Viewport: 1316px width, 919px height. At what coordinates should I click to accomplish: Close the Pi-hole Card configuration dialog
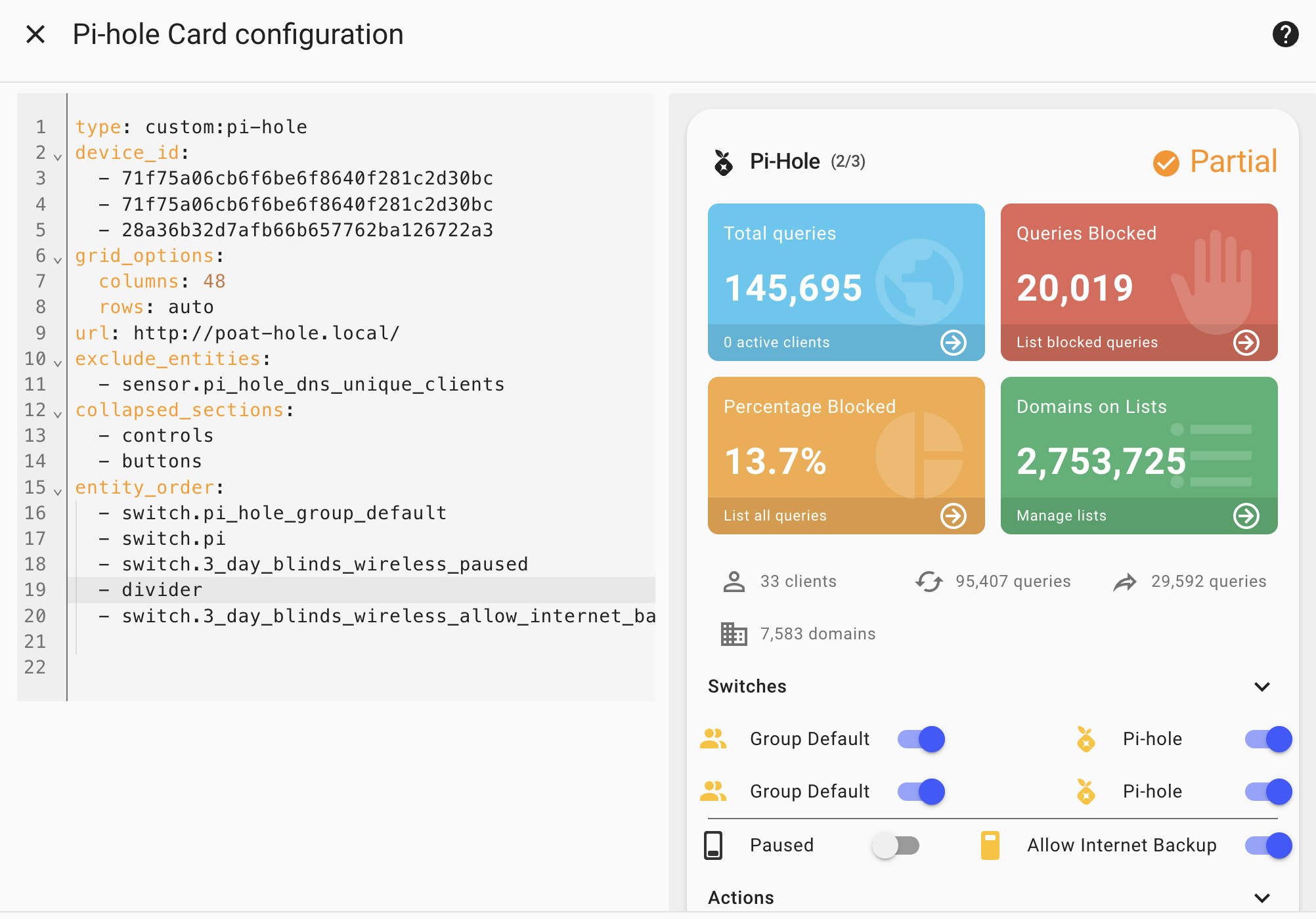point(35,34)
